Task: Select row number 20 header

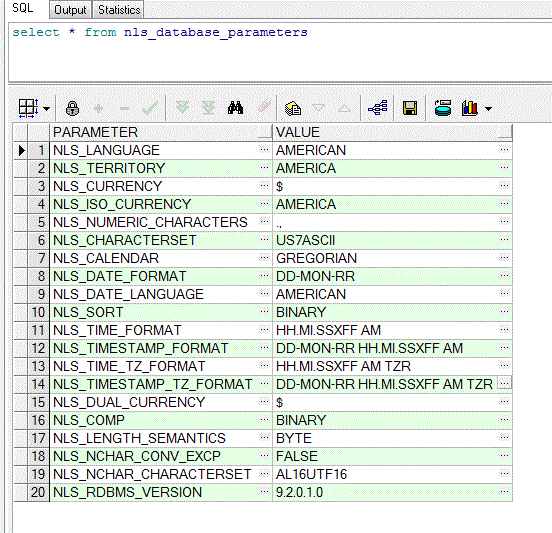Action: (38, 492)
